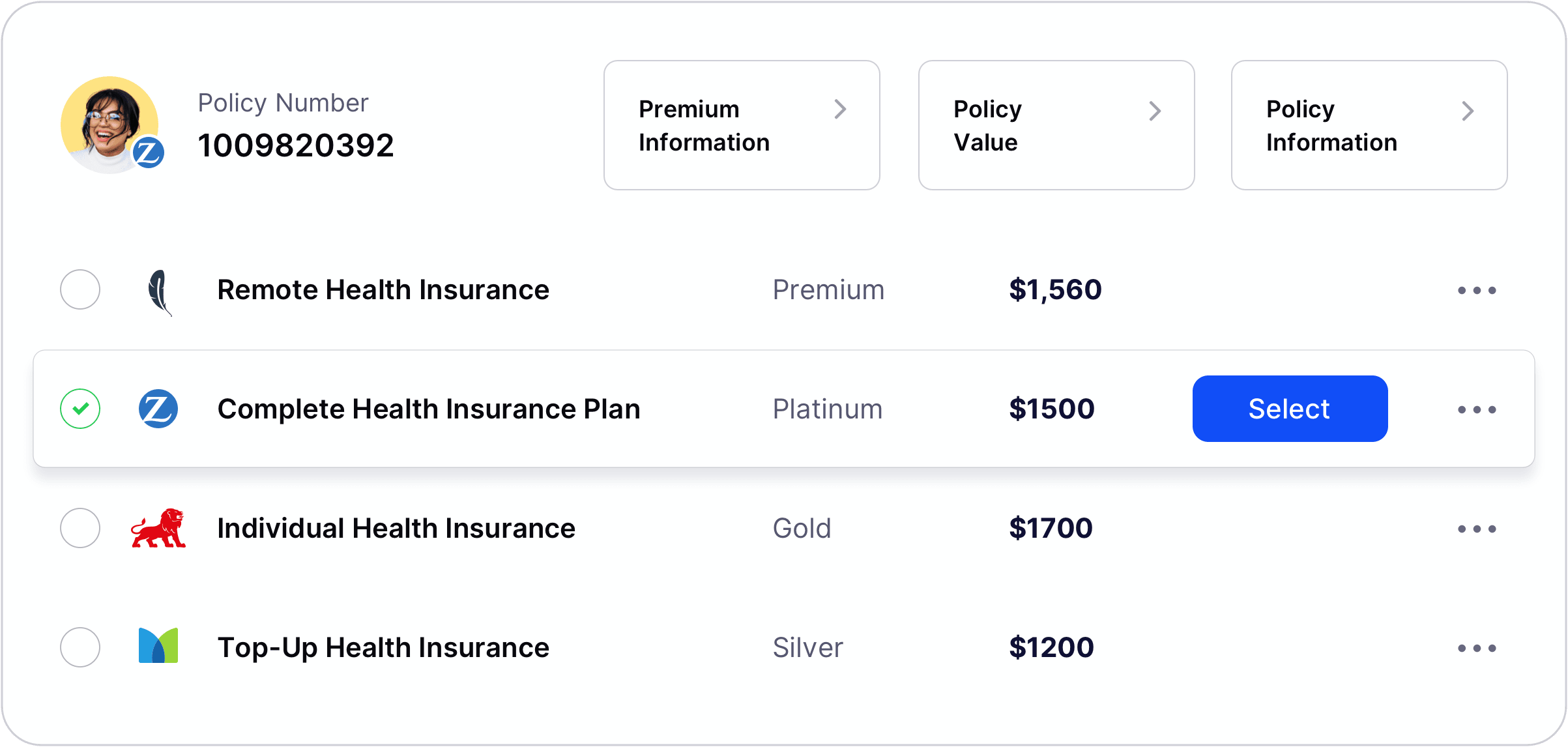Click the red lion logo for Individual Health Insurance
1568x747 pixels.
[158, 528]
